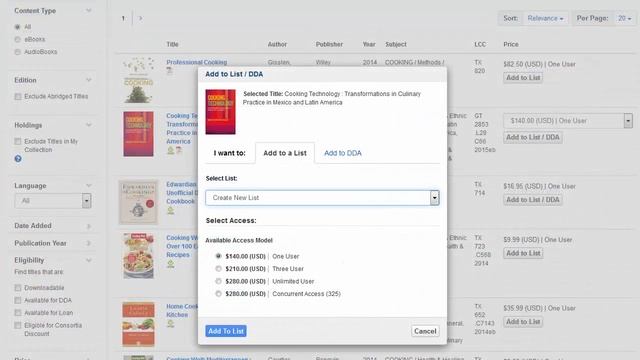Viewport: 640px width, 360px height.
Task: Click the Cooking Technology cover thumbnail in dialog
Action: 220,112
